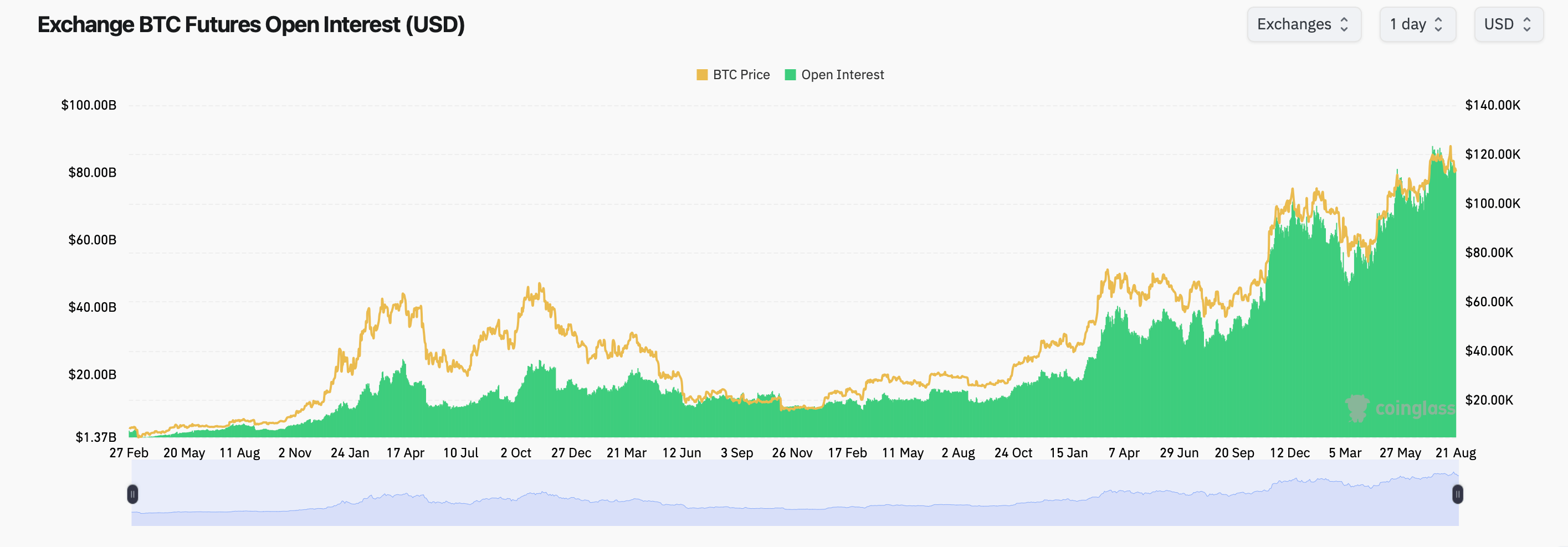The width and height of the screenshot is (1568, 547).
Task: Click the green Open Interest legend square
Action: [789, 74]
